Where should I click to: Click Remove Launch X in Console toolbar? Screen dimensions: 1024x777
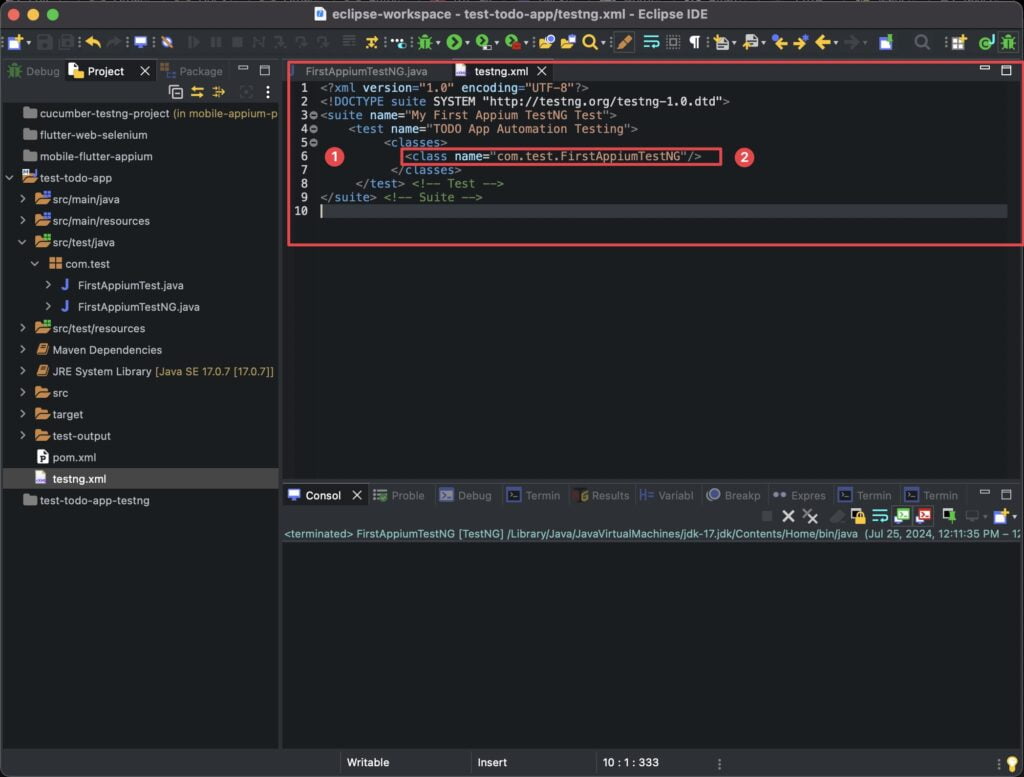(x=788, y=516)
